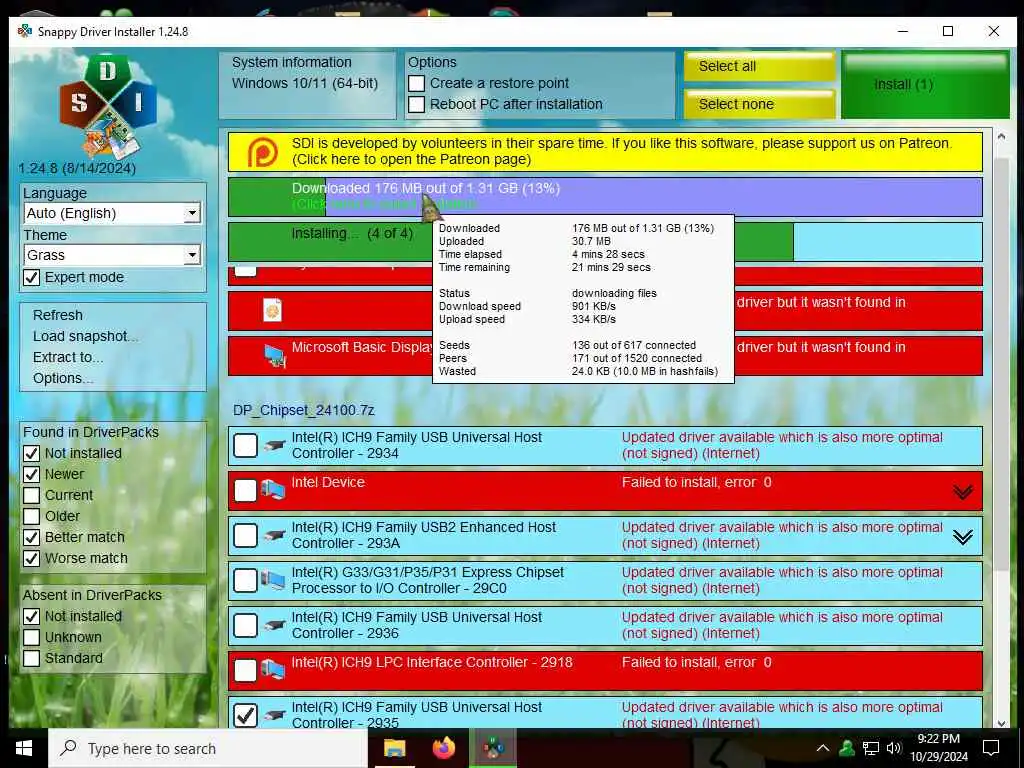Click the Installing 4 of 4 progress bar
Viewport: 1024px width, 768px height.
click(605, 242)
